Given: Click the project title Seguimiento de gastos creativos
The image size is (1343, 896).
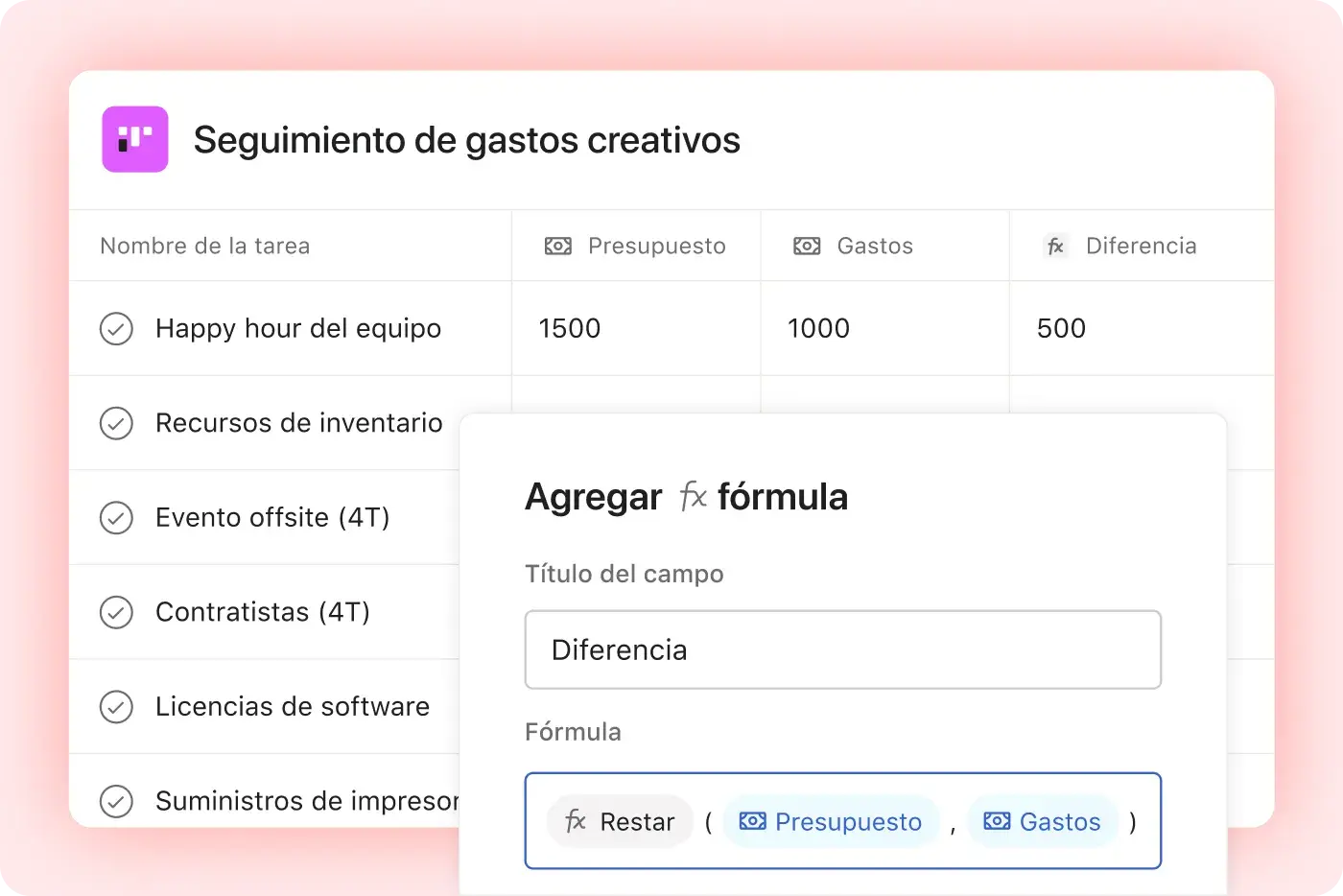Looking at the screenshot, I should click(x=466, y=140).
